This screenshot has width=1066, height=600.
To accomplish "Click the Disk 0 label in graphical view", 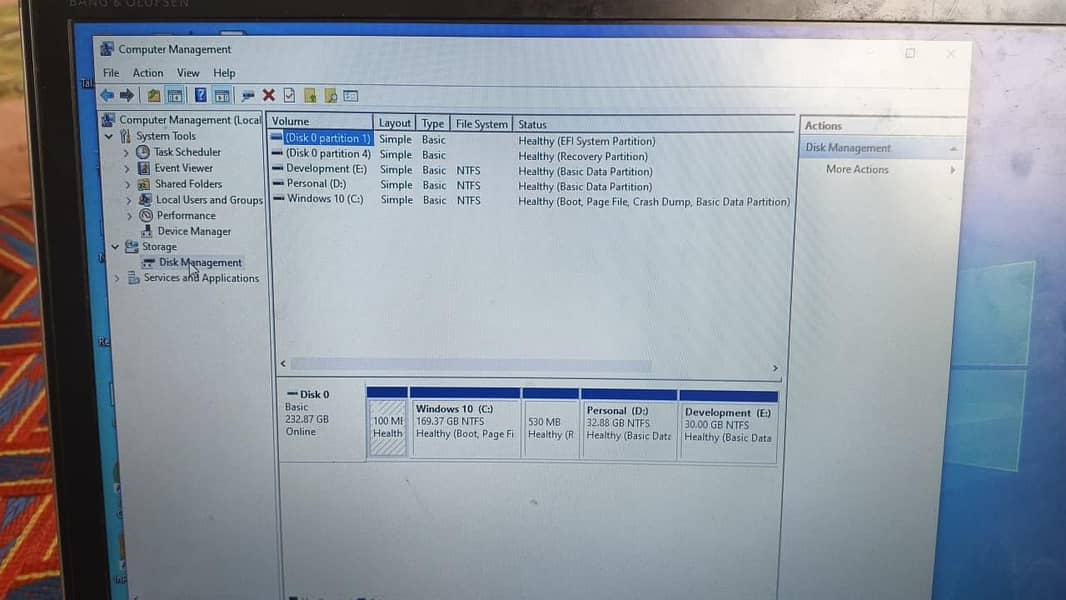I will coord(314,394).
